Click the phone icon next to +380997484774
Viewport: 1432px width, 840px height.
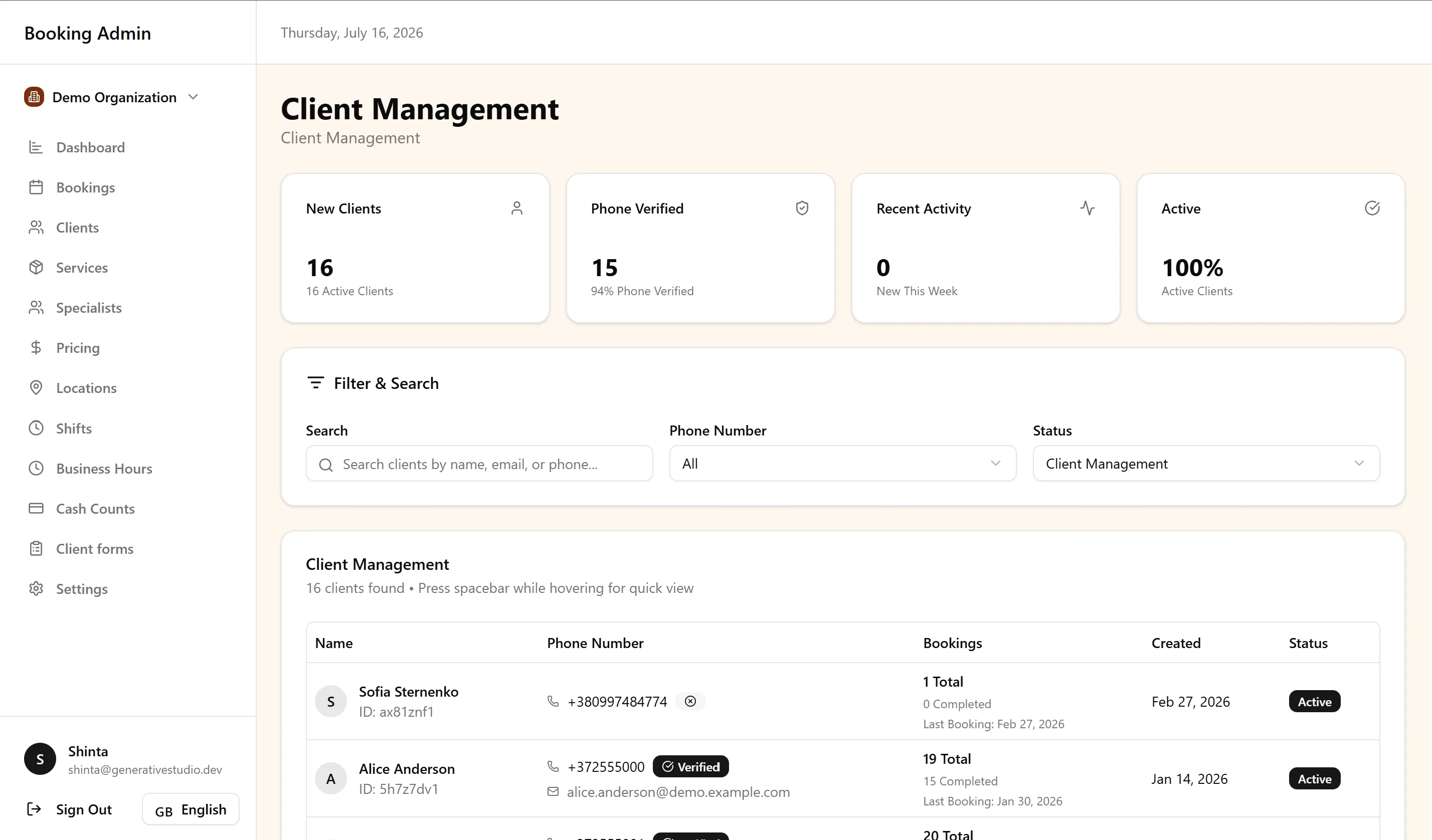pyautogui.click(x=553, y=701)
